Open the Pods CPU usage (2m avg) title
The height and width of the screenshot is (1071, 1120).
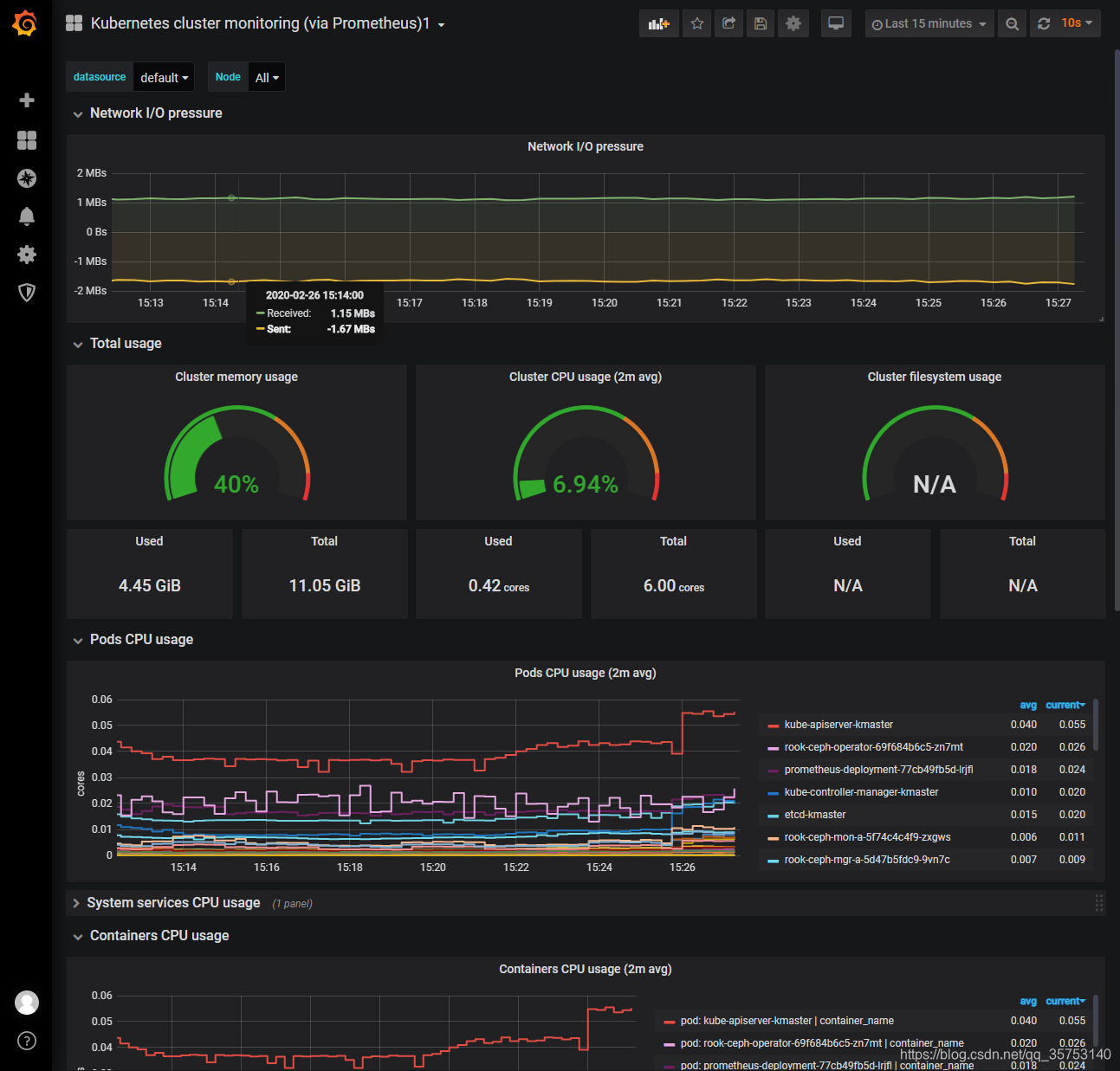[x=586, y=673]
